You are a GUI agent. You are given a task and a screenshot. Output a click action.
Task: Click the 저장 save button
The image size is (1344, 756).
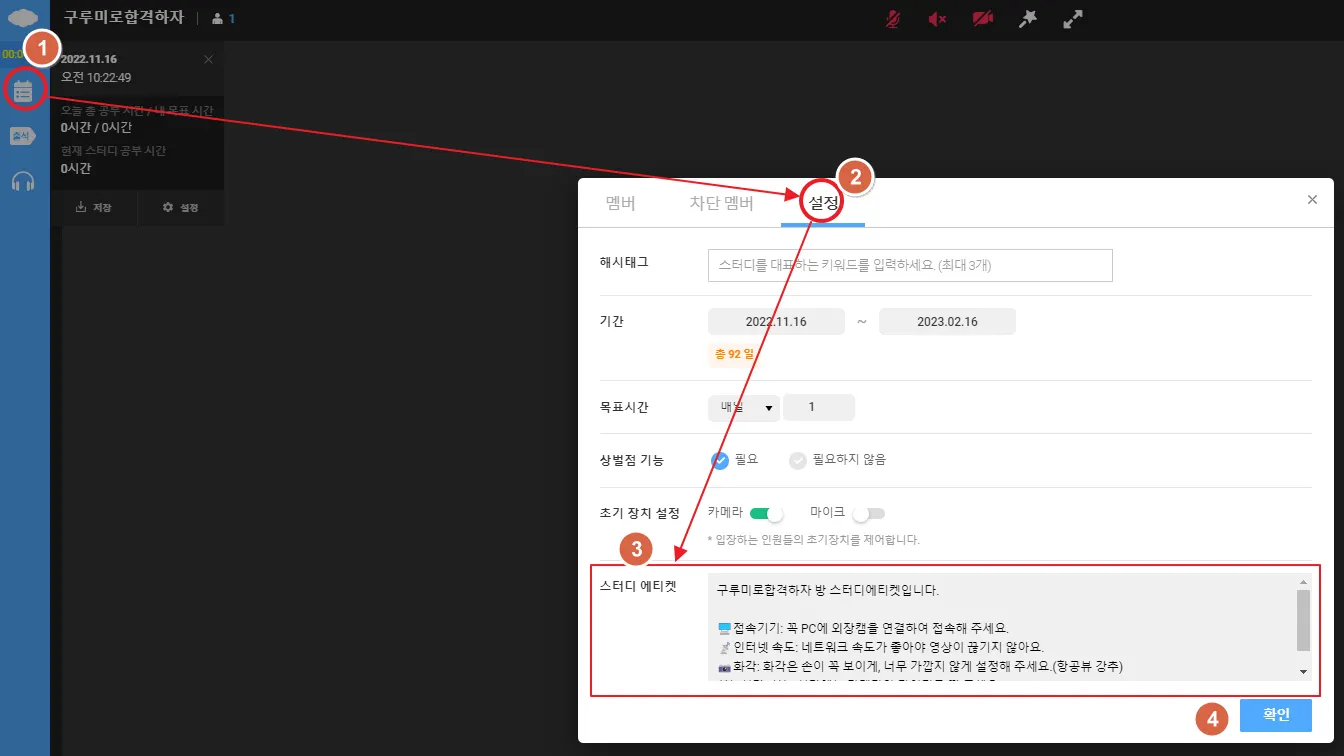[94, 208]
